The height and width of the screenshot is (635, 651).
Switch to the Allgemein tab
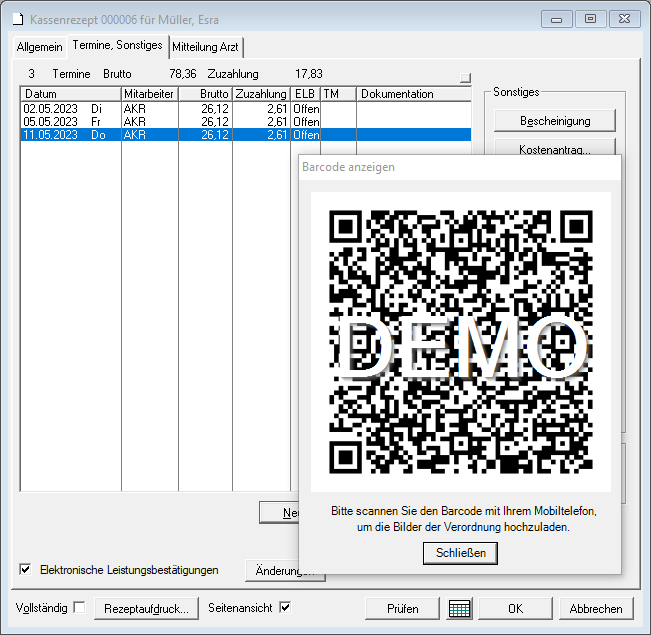(39, 47)
